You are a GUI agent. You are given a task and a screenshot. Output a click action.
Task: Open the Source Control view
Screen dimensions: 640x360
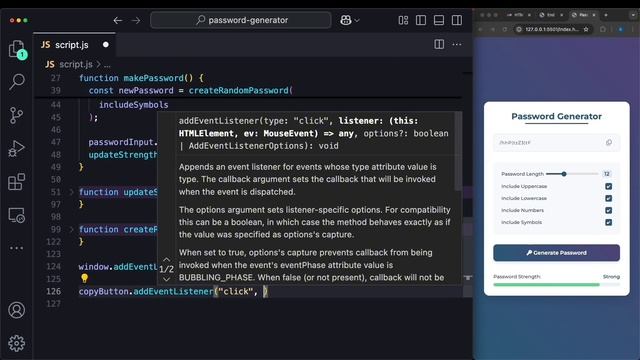coord(16,116)
